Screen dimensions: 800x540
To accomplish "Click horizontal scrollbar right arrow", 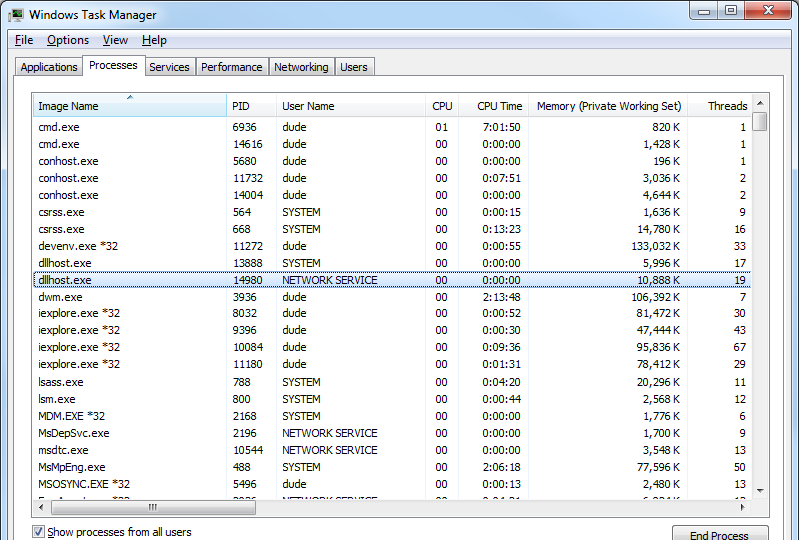I will [743, 507].
